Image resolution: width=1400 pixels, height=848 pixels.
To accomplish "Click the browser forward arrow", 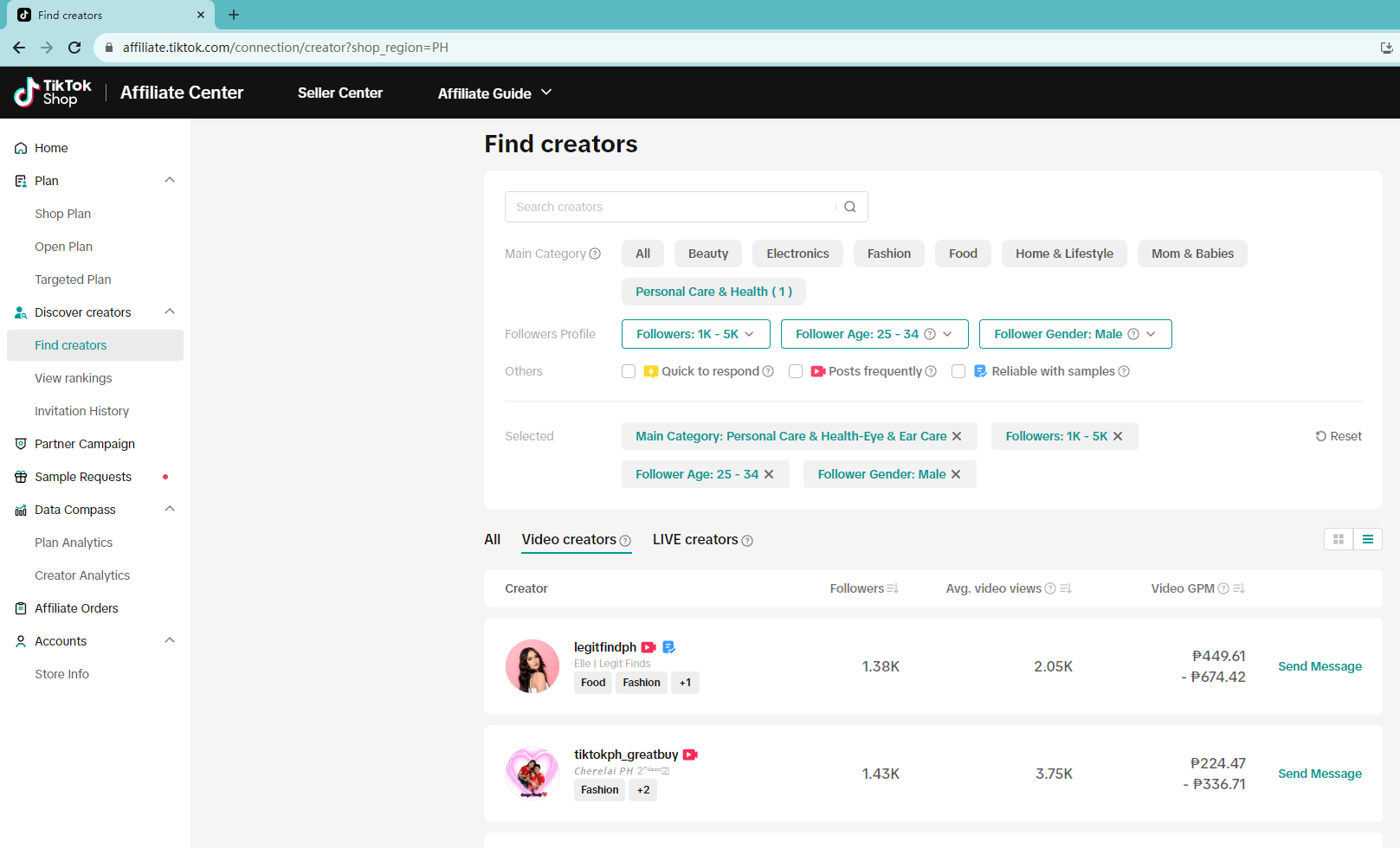I will (x=47, y=48).
